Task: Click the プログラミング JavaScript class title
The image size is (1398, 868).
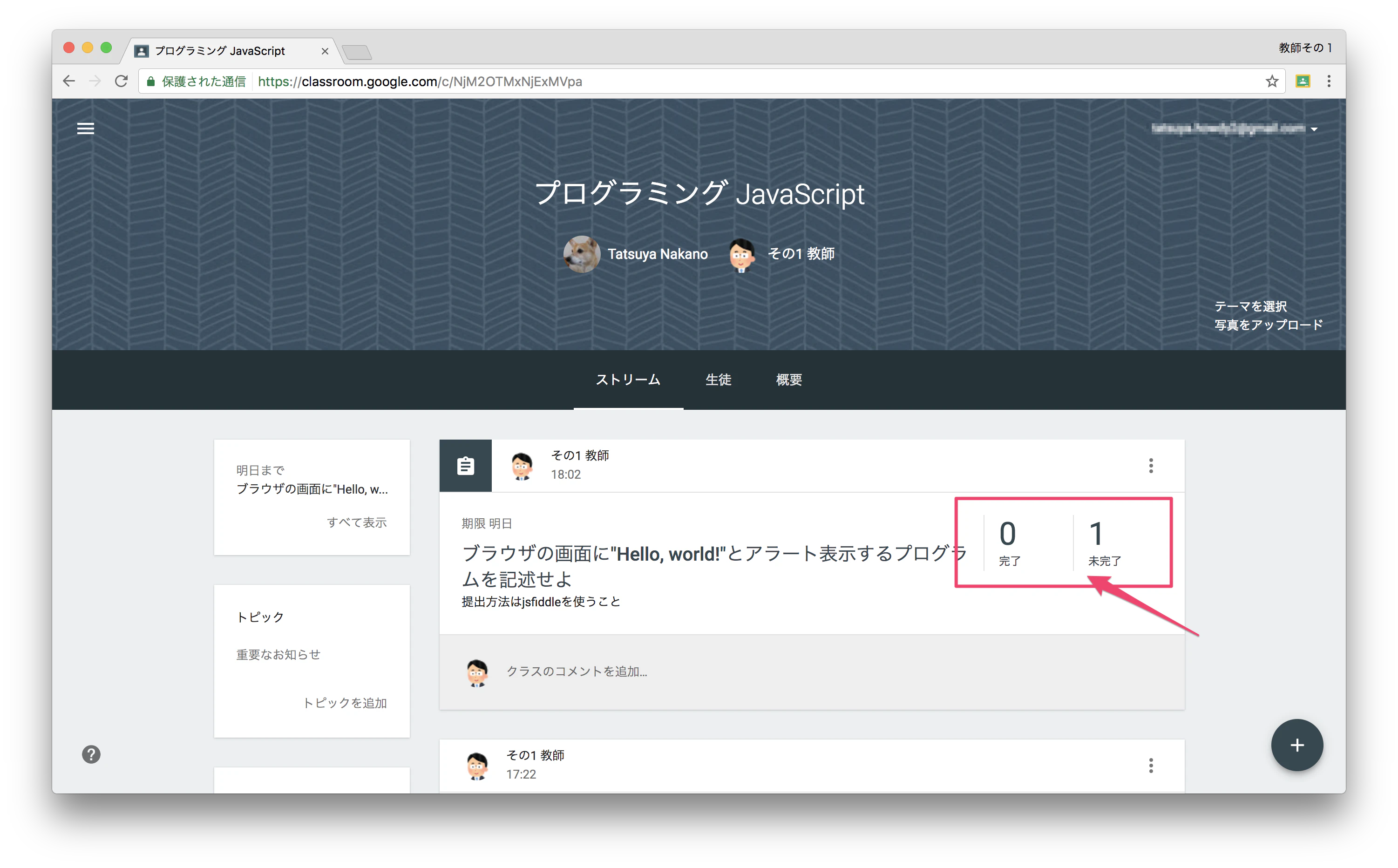Action: [699, 194]
